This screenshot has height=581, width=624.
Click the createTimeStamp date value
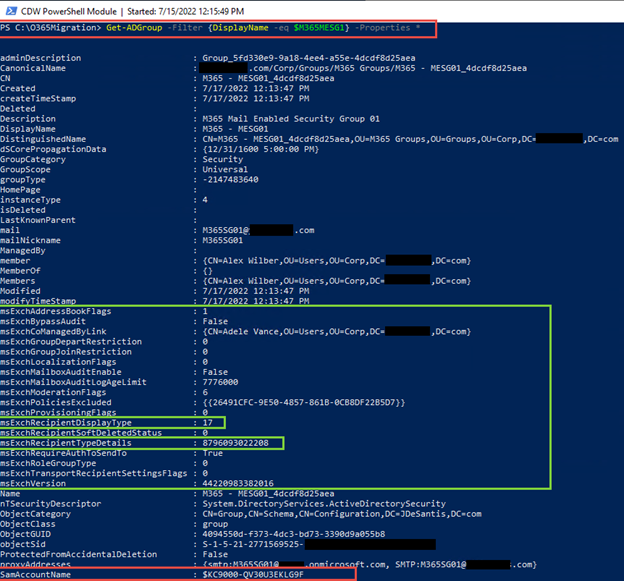pos(256,99)
